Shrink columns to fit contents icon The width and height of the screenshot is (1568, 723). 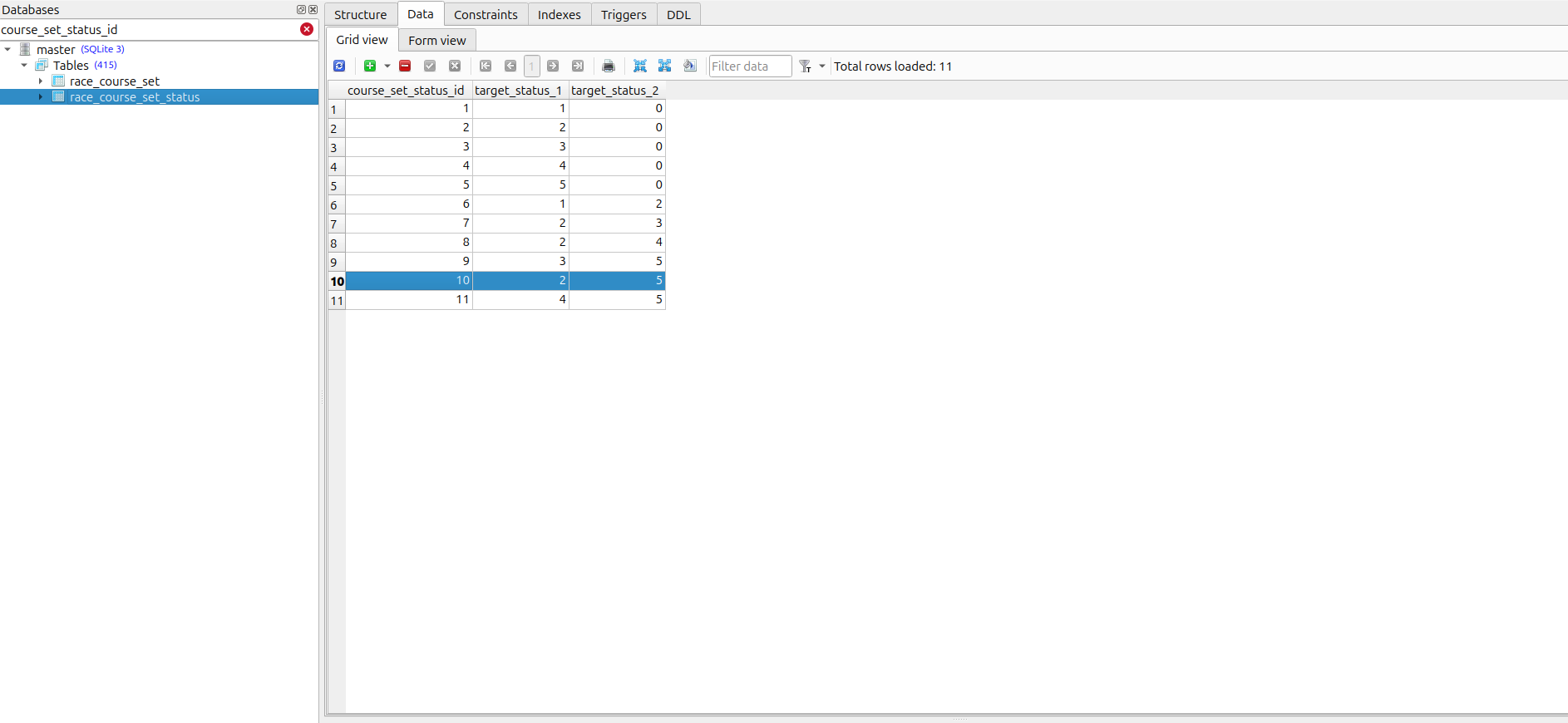640,66
